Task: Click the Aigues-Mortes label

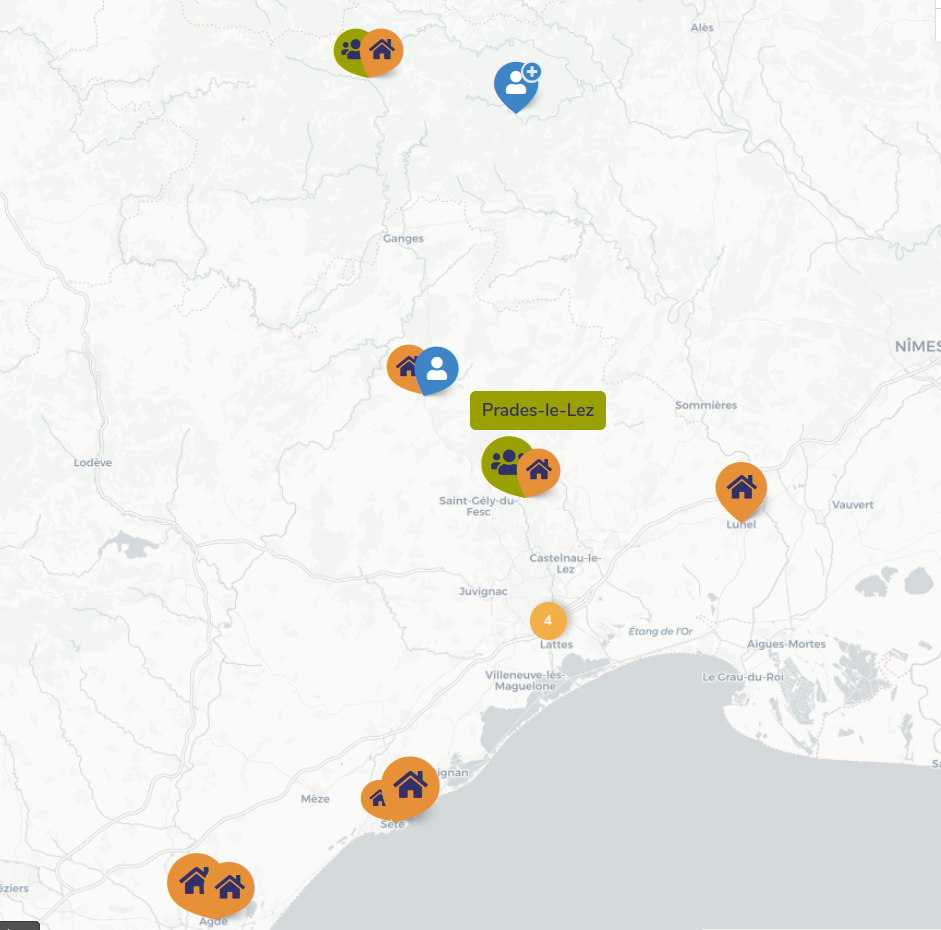Action: click(786, 644)
